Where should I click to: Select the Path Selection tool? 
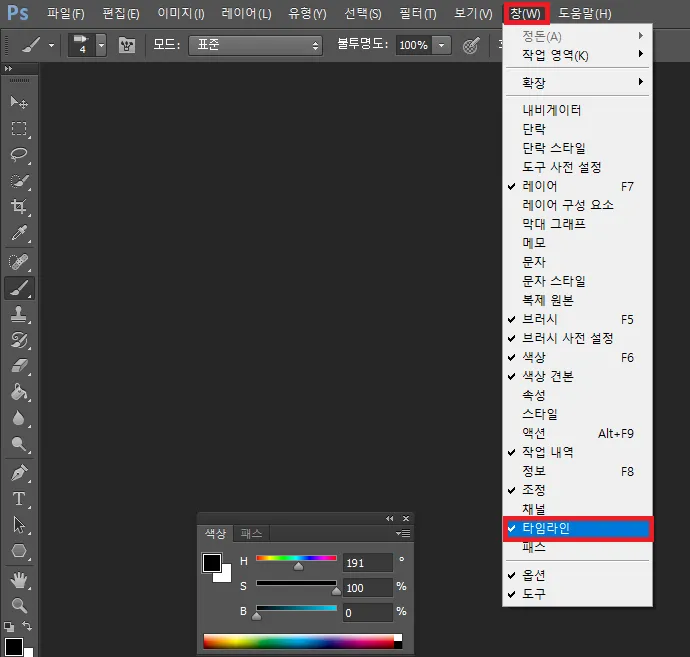point(19,525)
